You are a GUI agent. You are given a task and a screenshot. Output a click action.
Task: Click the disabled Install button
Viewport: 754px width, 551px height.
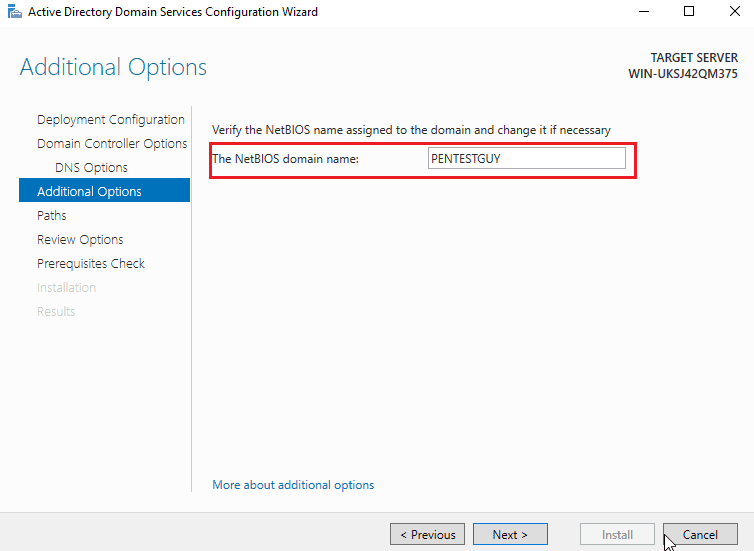click(x=617, y=534)
